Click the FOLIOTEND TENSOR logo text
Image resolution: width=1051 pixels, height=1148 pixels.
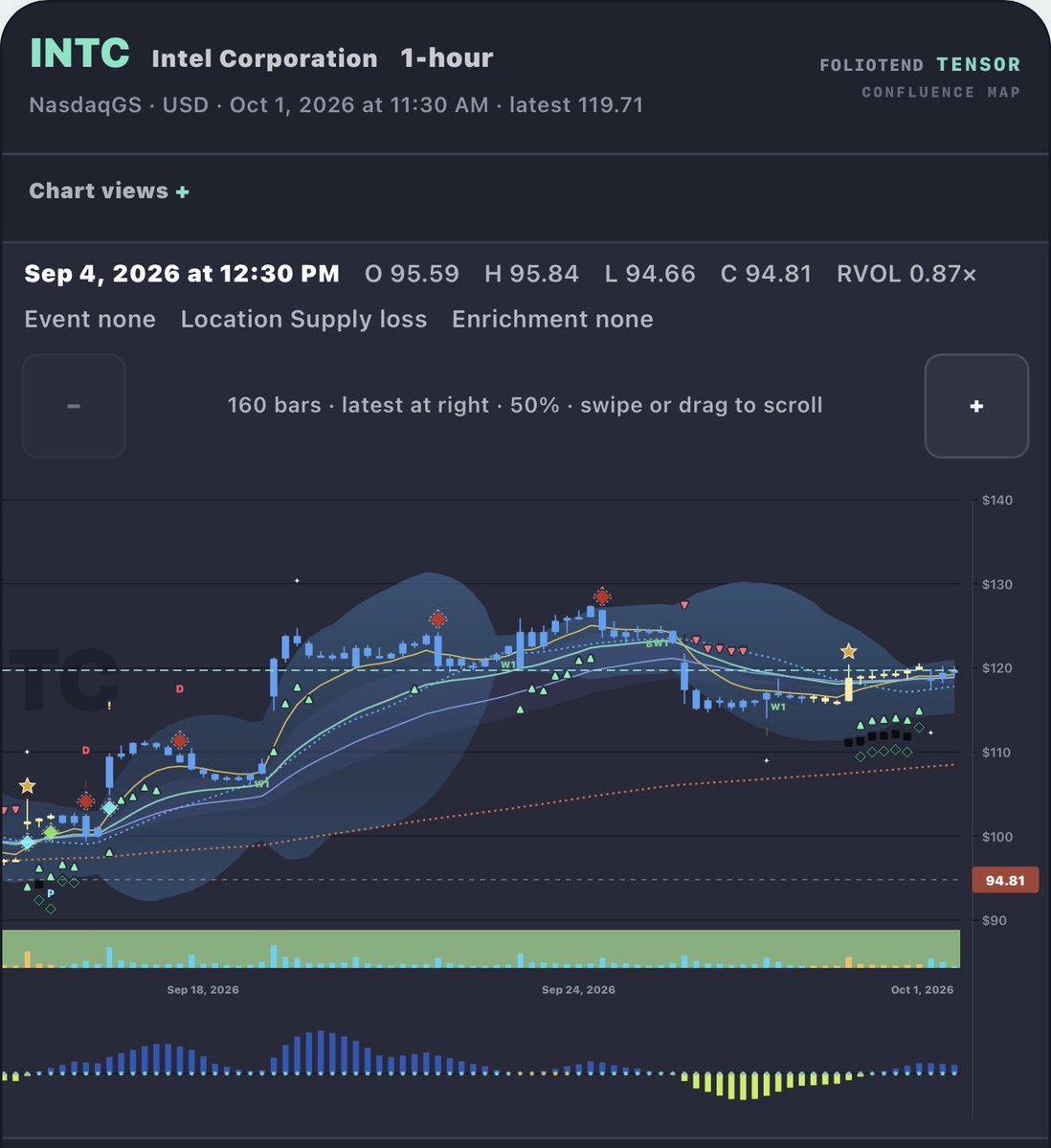920,64
